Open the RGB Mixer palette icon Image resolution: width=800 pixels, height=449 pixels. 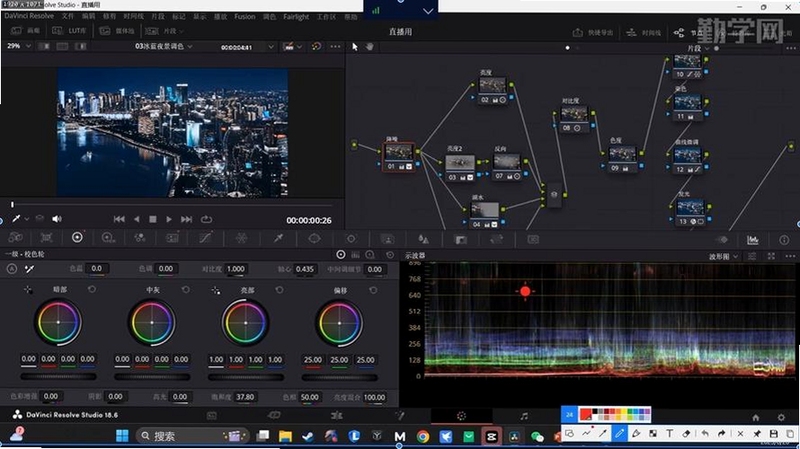(x=139, y=238)
